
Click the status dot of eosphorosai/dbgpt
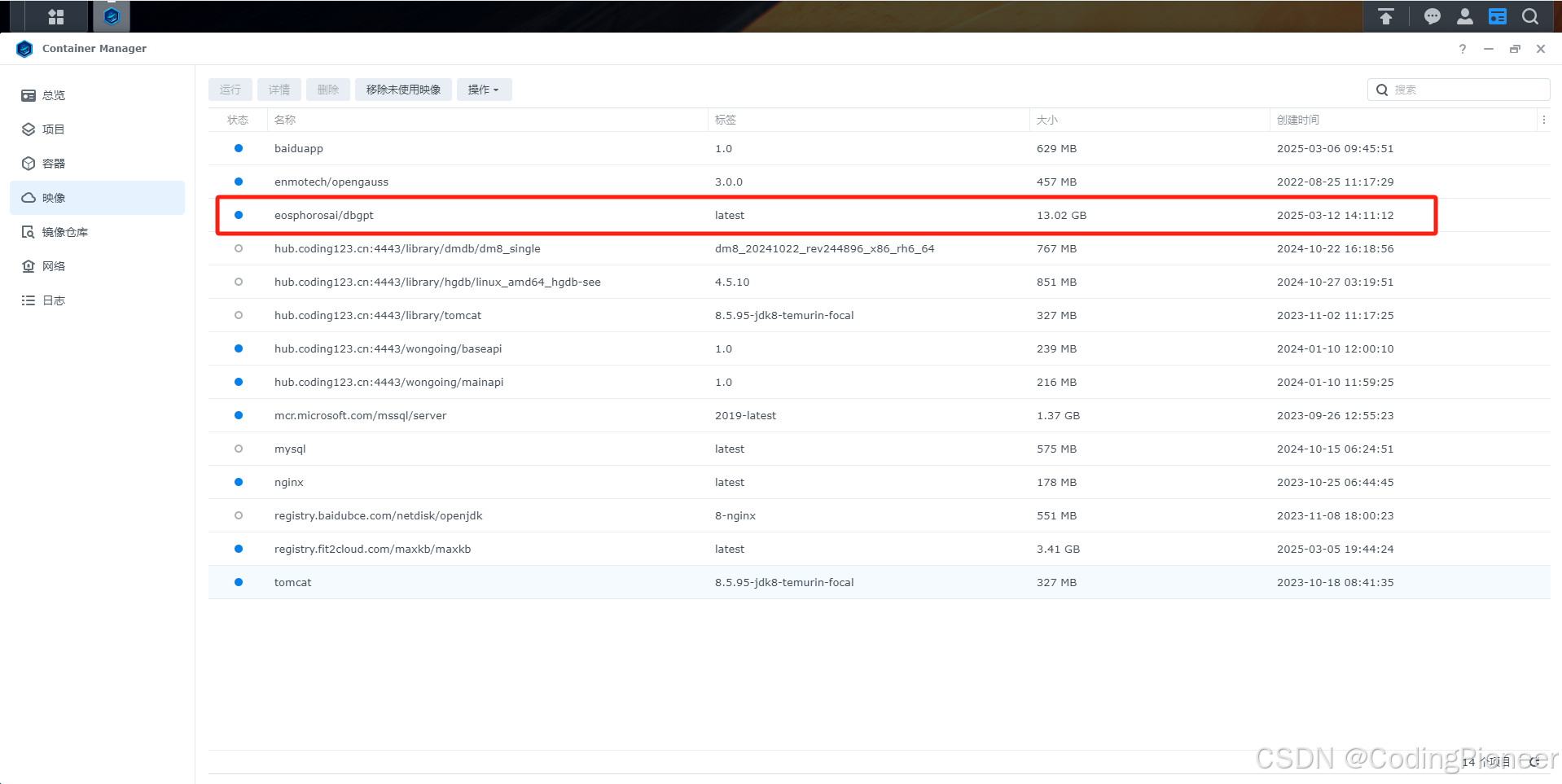coord(239,215)
